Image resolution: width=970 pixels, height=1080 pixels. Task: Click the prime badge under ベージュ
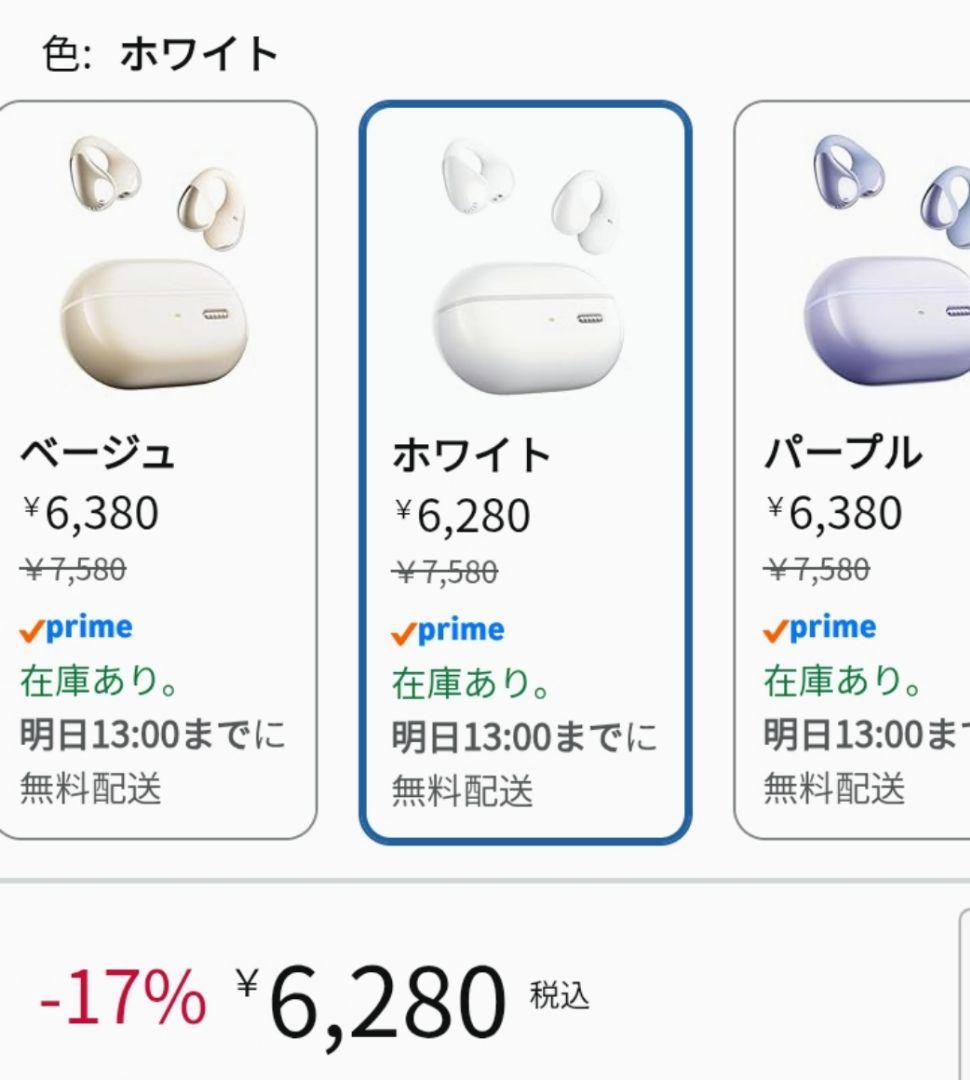point(76,628)
